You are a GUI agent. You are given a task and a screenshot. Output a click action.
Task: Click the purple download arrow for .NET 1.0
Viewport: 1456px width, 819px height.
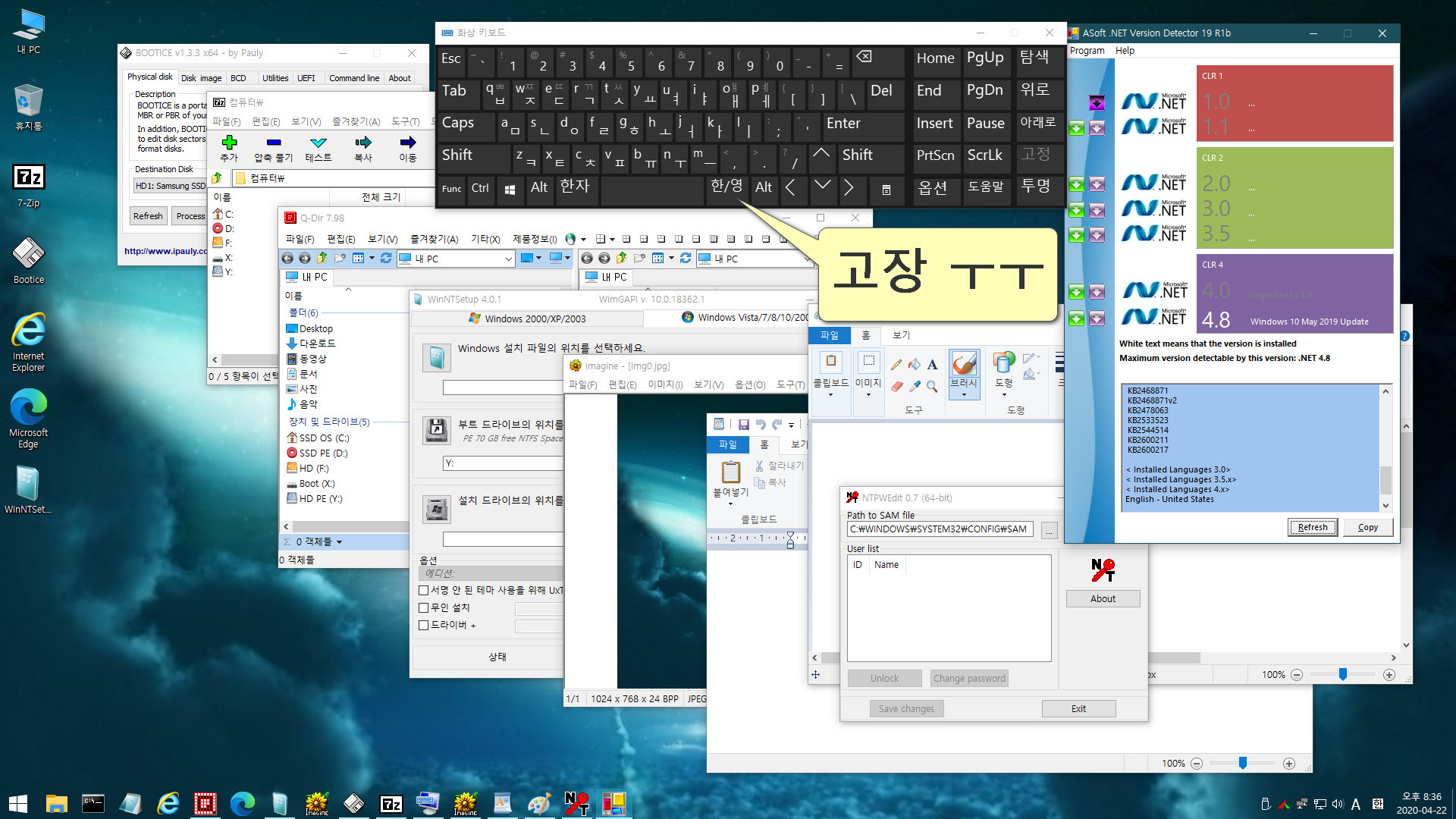point(1097,102)
